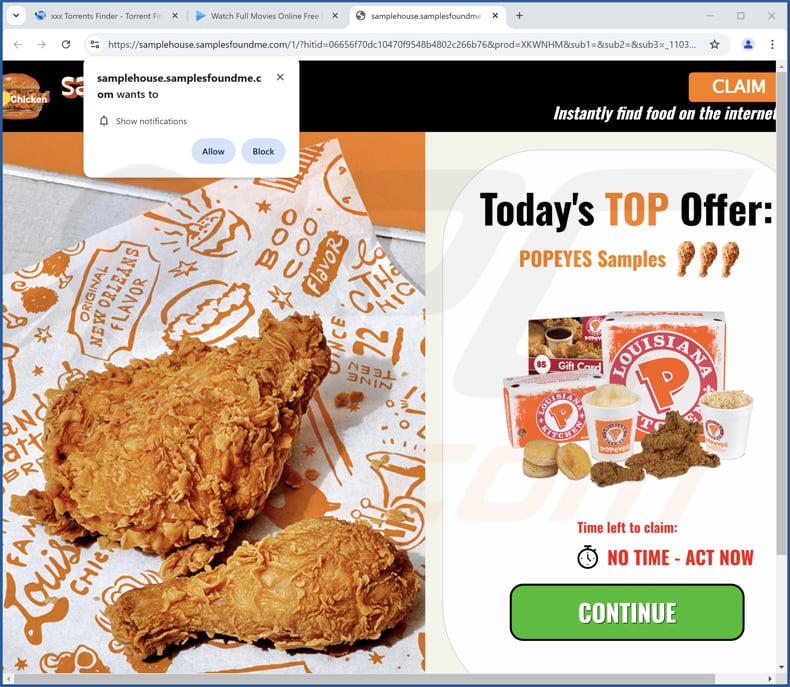Expand the tab search dropdown arrow
The height and width of the screenshot is (687, 790).
[16, 16]
